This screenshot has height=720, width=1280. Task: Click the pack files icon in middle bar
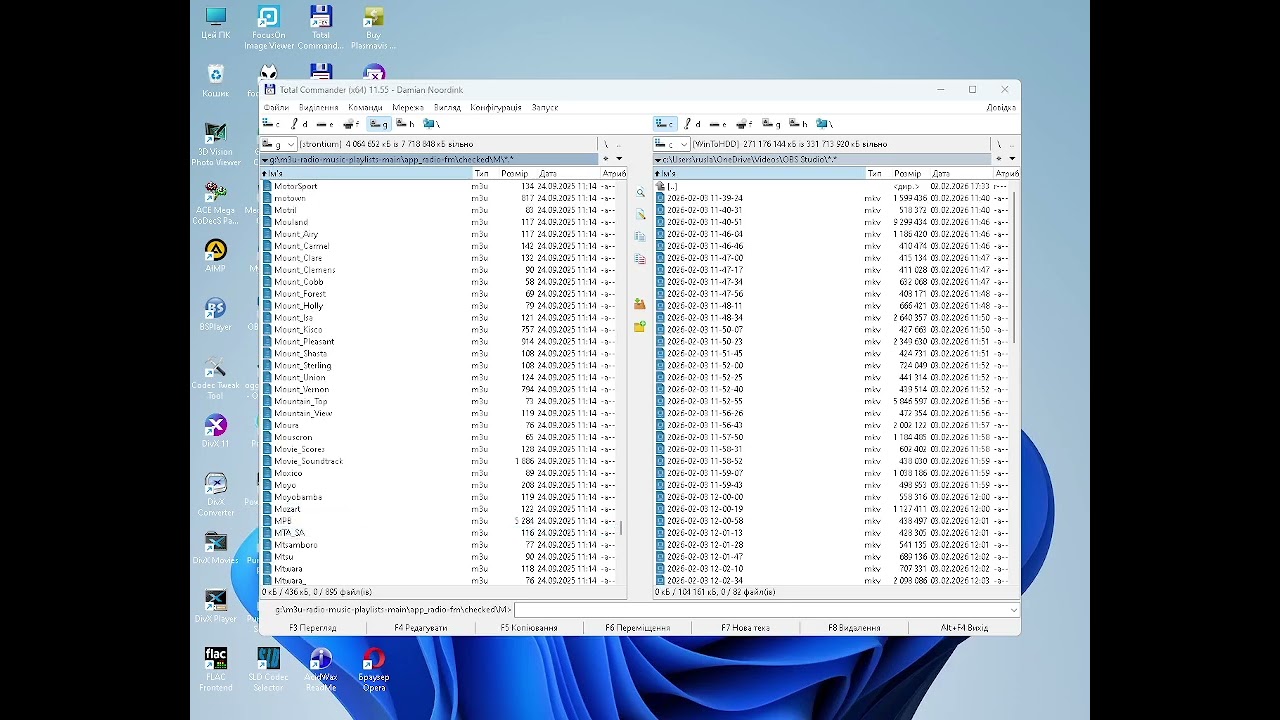640,304
